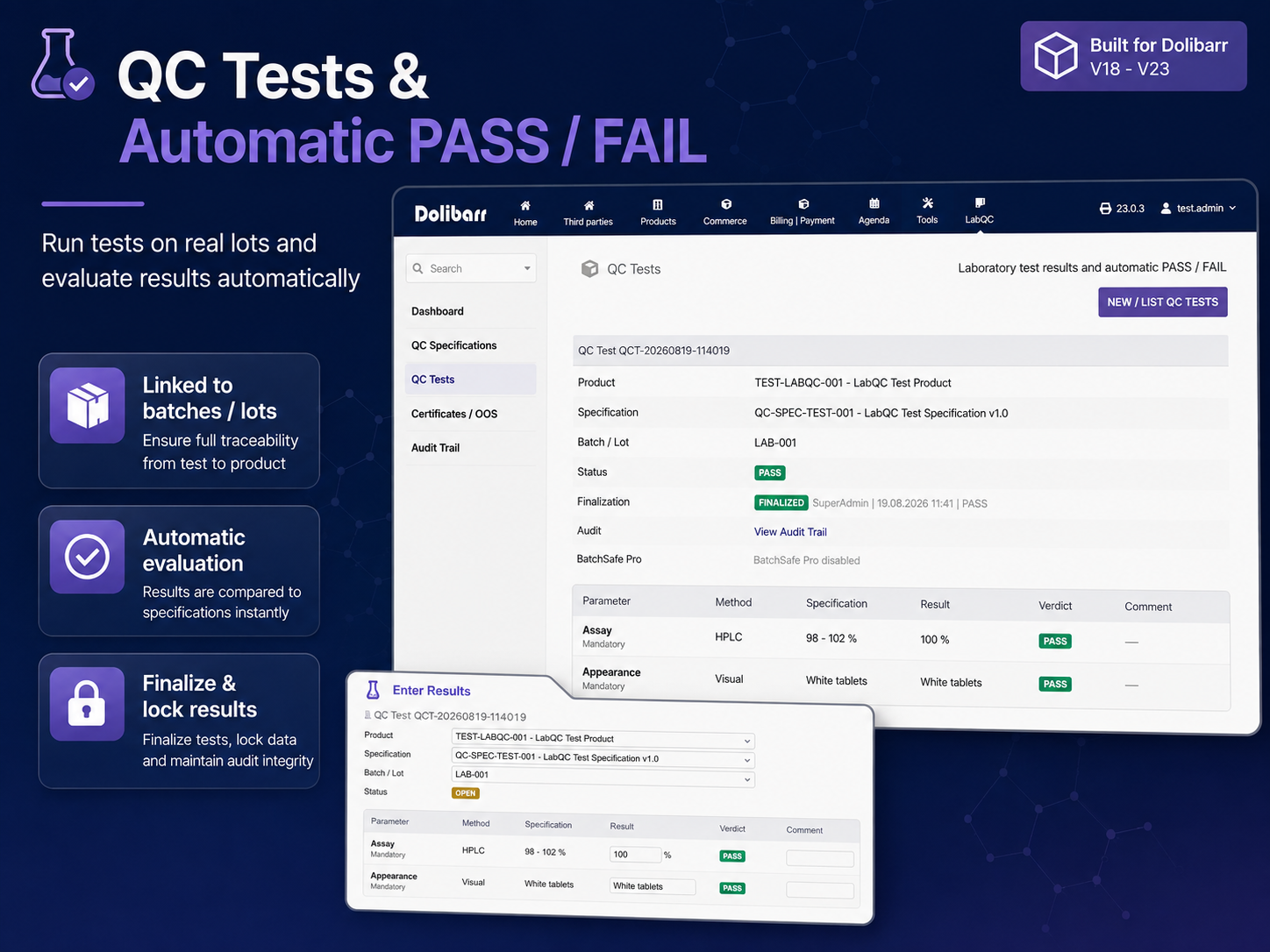This screenshot has height=952, width=1270.
Task: Expand the sidebar Search dropdown arrow
Action: click(x=527, y=268)
